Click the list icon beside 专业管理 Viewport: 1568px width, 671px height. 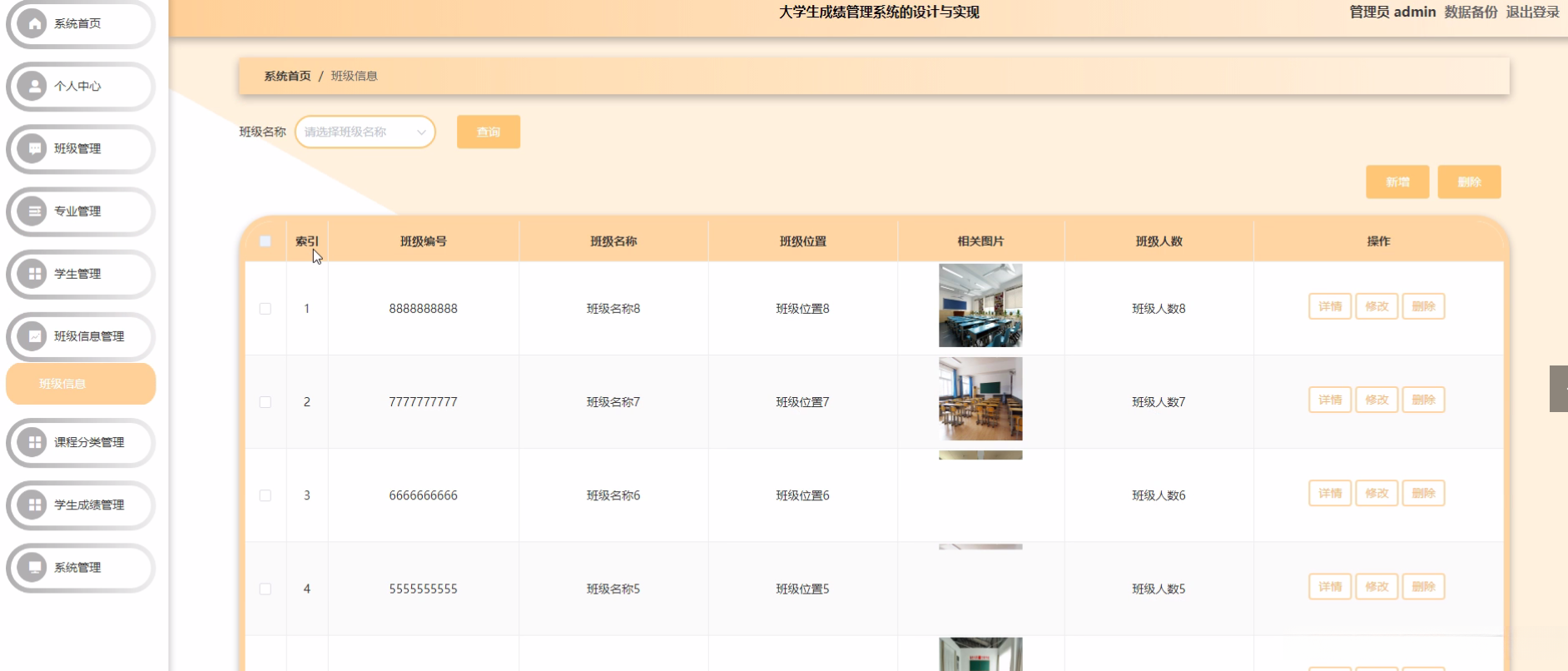[33, 211]
